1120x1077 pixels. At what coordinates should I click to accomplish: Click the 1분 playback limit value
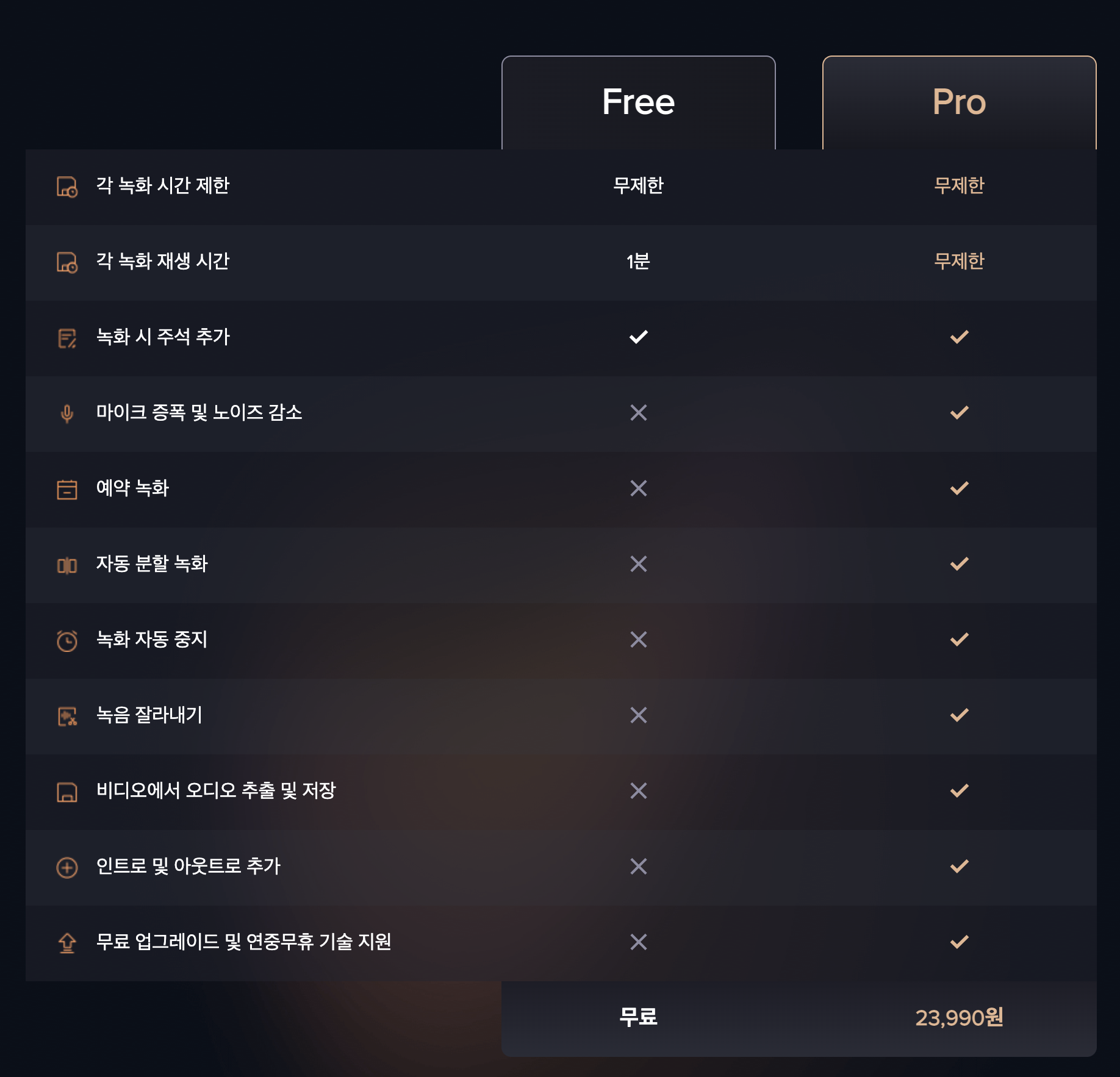pyautogui.click(x=638, y=262)
